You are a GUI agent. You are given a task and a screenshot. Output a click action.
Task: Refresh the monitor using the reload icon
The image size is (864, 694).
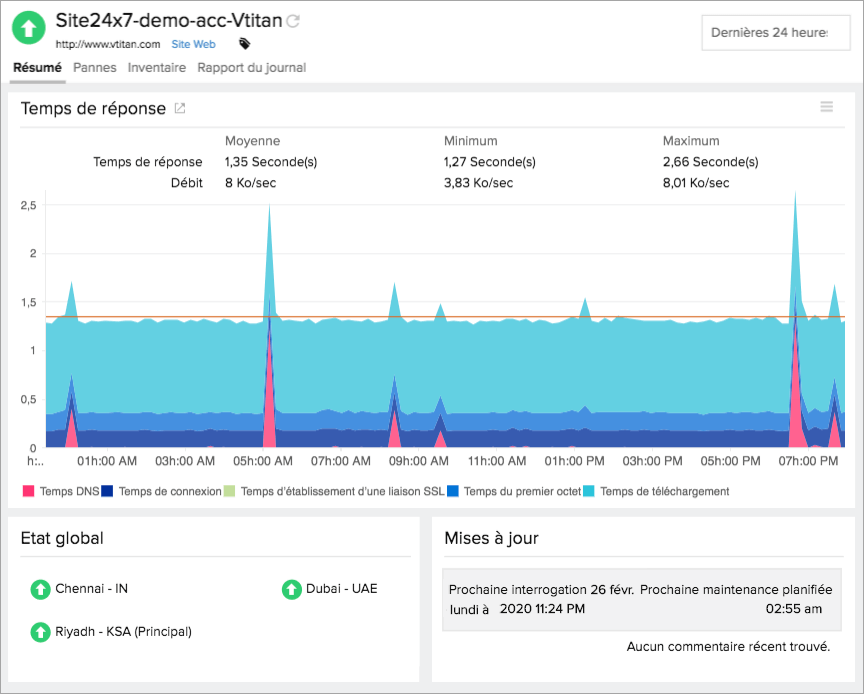(293, 21)
